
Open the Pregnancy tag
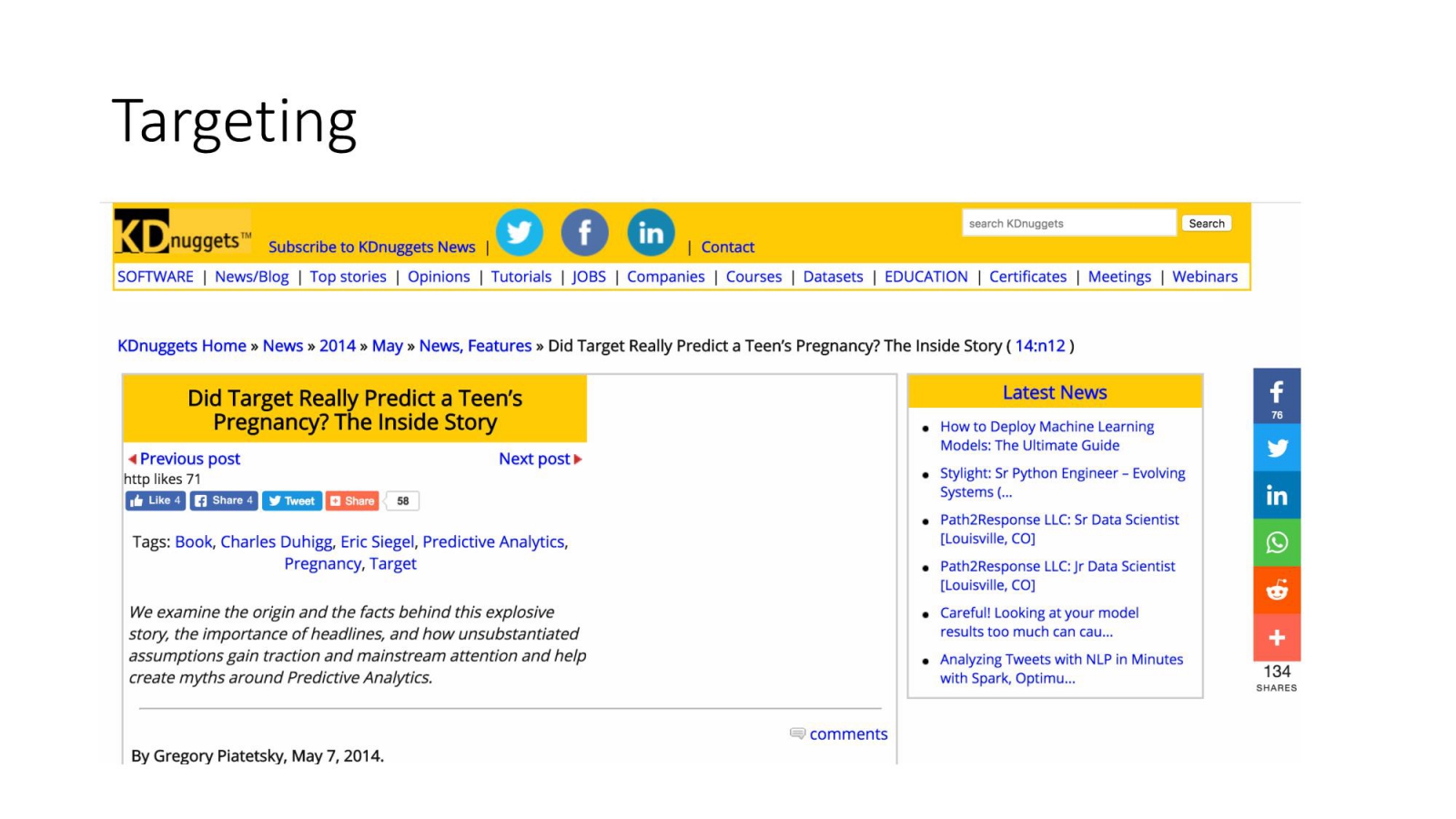coord(323,563)
